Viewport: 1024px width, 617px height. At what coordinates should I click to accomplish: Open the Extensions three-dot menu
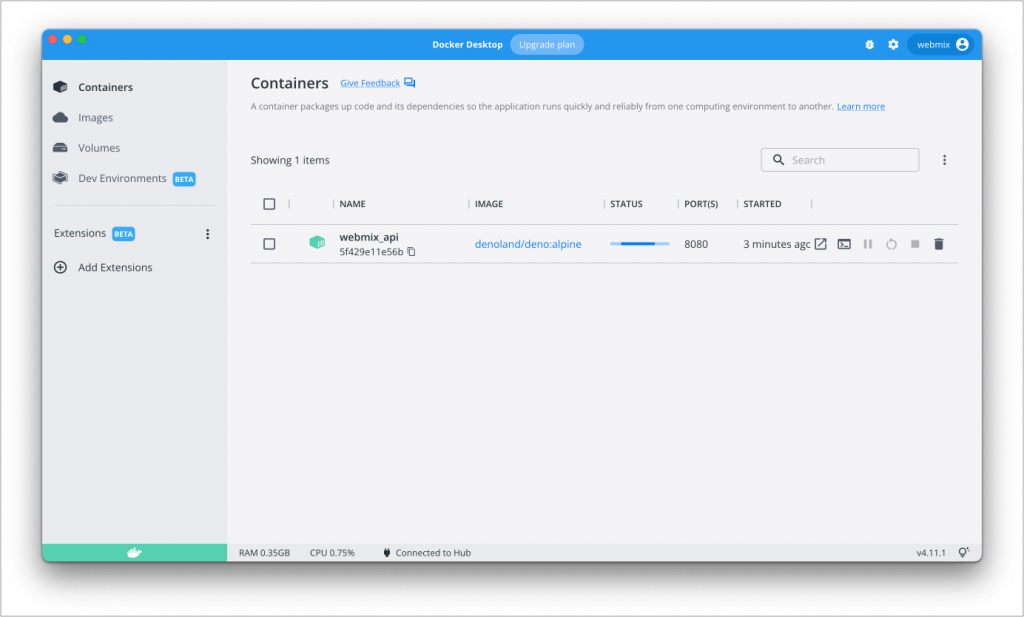[x=208, y=234]
